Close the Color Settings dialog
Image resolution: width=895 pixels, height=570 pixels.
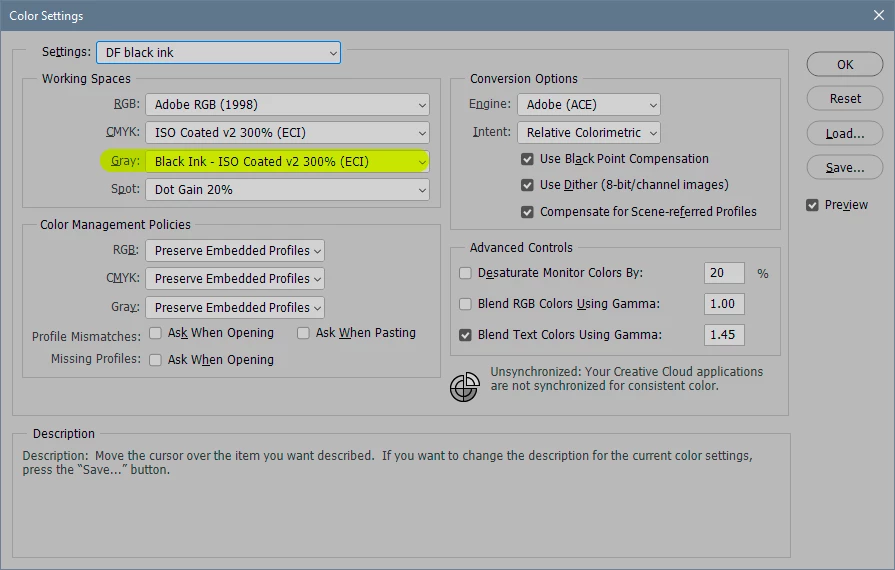coord(878,15)
